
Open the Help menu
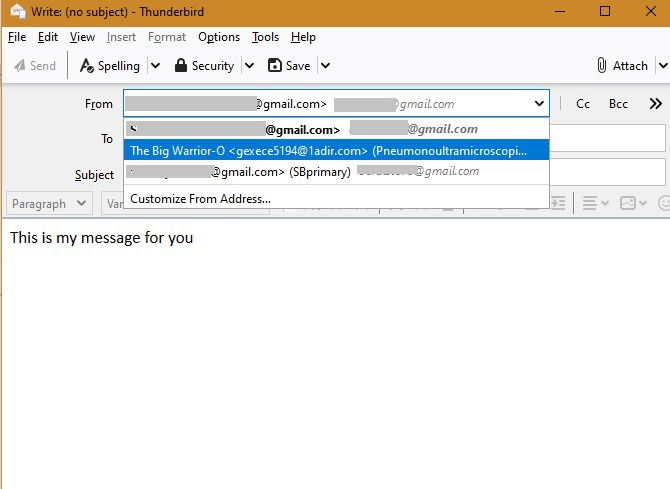tap(303, 37)
